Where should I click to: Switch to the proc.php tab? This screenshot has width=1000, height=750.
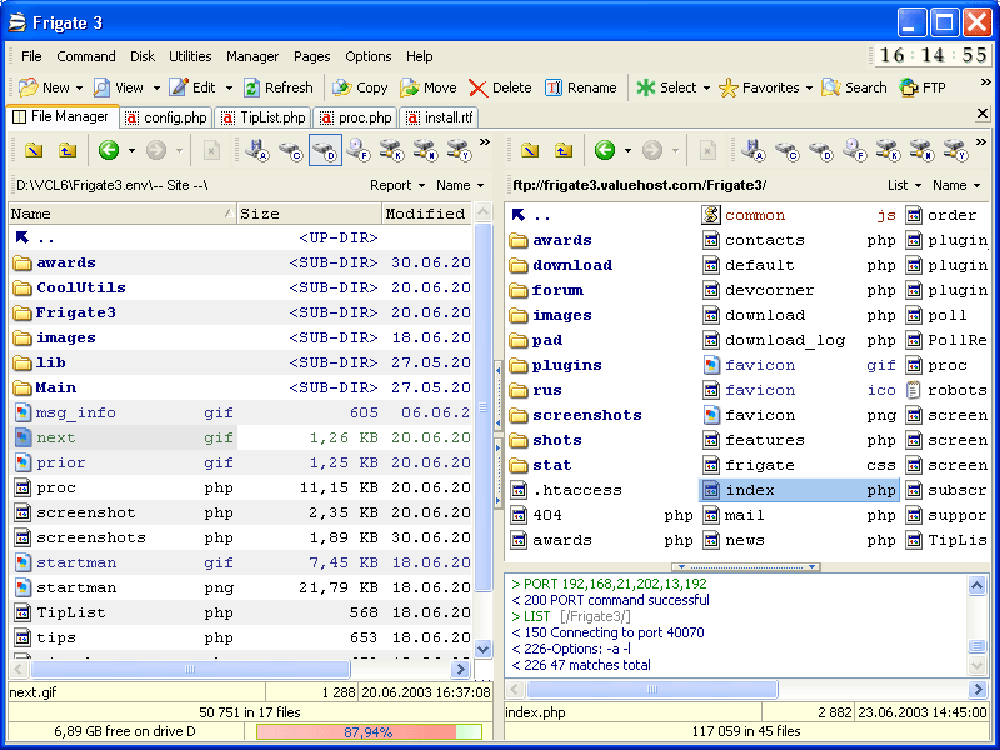[356, 118]
